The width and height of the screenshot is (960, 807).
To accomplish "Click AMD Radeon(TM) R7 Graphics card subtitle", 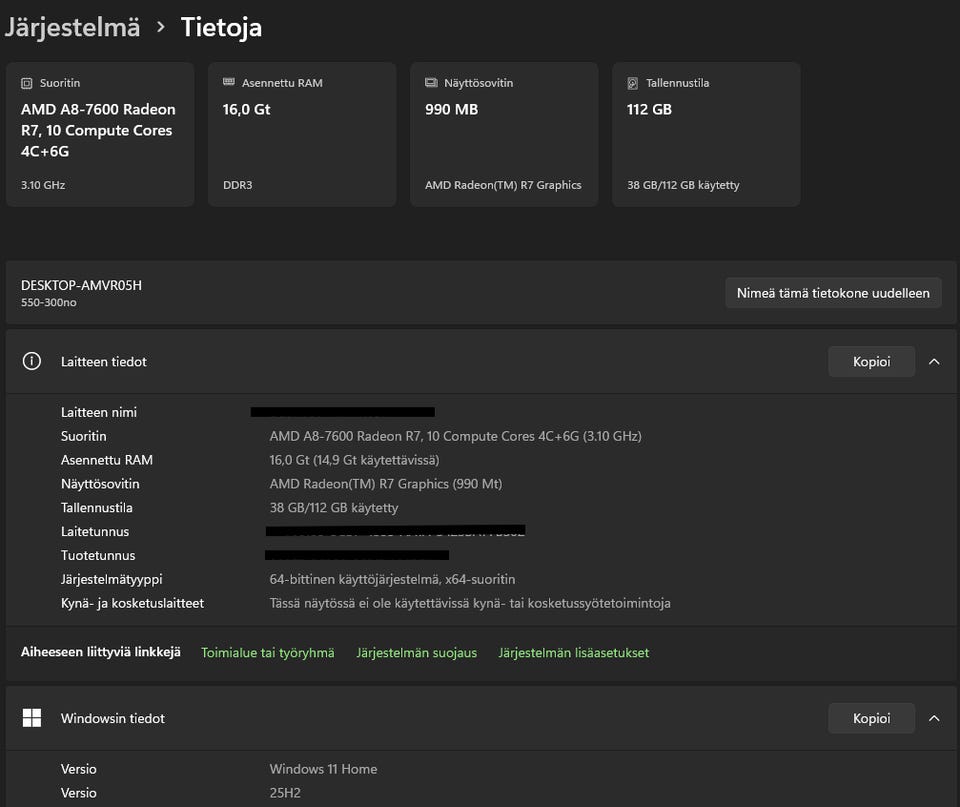I will [x=503, y=185].
